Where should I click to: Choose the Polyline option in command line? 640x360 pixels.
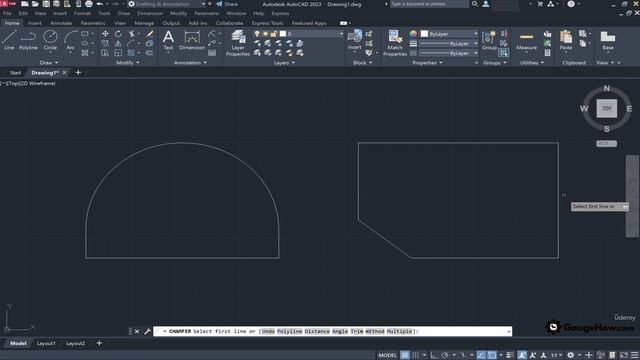289,331
